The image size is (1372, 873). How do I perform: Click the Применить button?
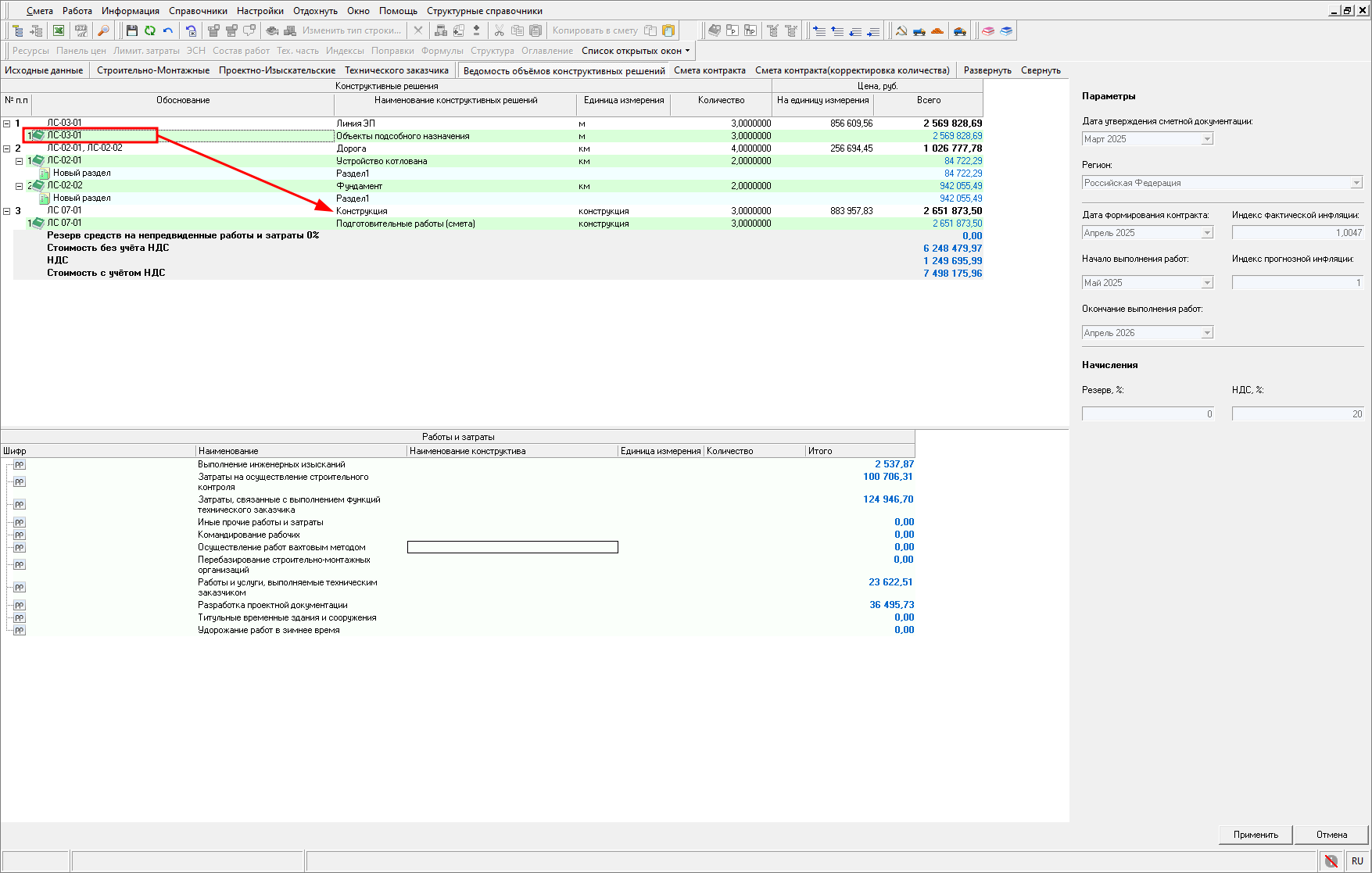[1256, 835]
